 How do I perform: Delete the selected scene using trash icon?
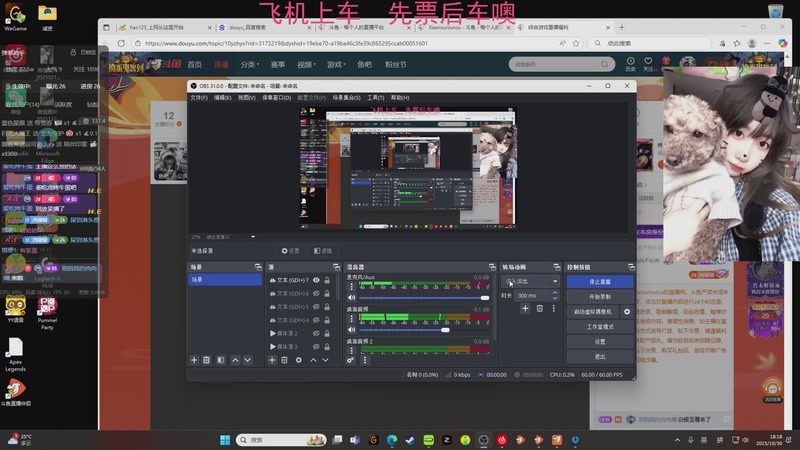click(x=207, y=360)
